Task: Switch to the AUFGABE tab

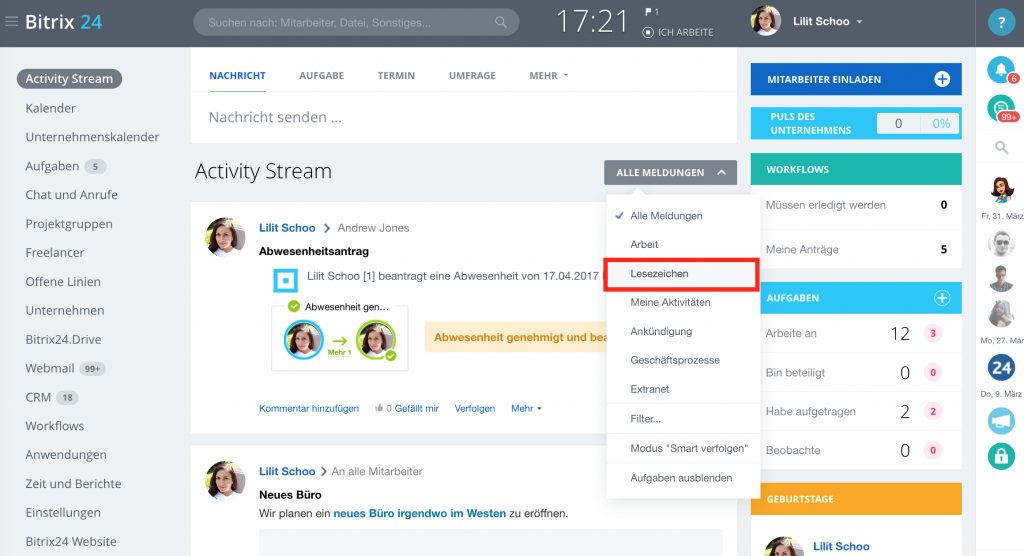Action: point(321,75)
